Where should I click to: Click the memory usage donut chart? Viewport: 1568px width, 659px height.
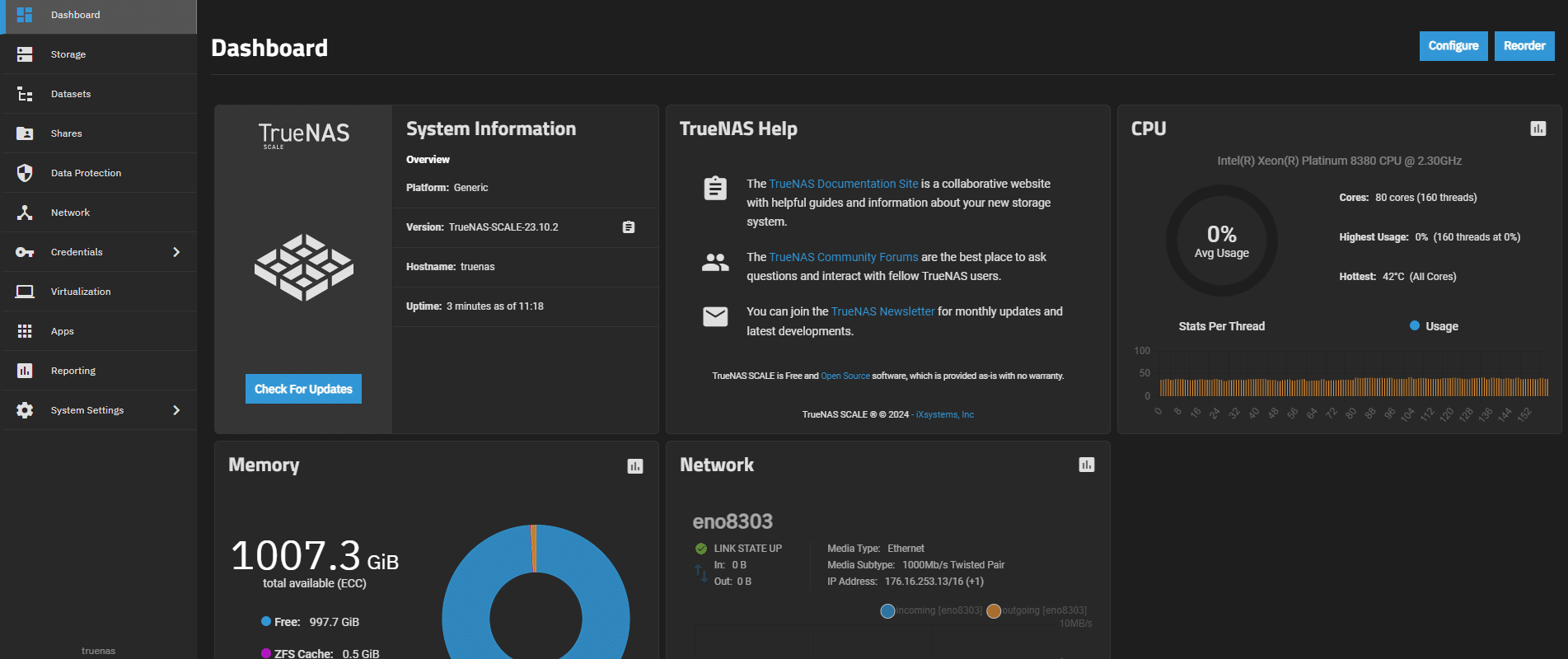point(536,591)
